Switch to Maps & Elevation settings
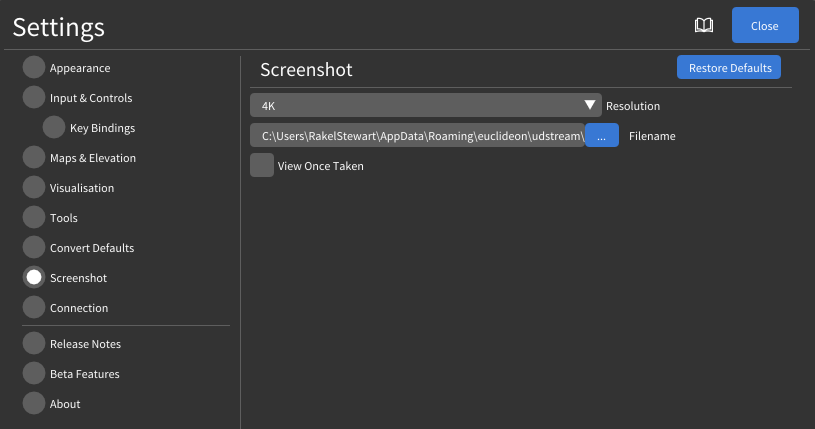The image size is (815, 429). [34, 158]
